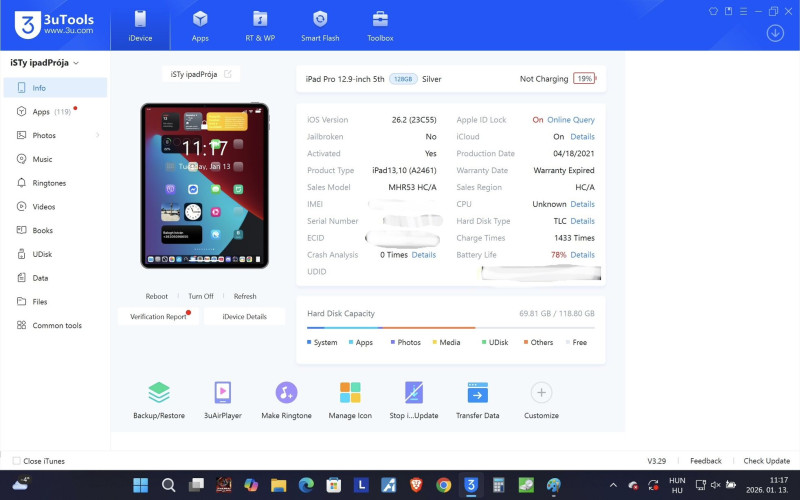Click Customize plus icon
The image size is (800, 500).
pos(541,393)
